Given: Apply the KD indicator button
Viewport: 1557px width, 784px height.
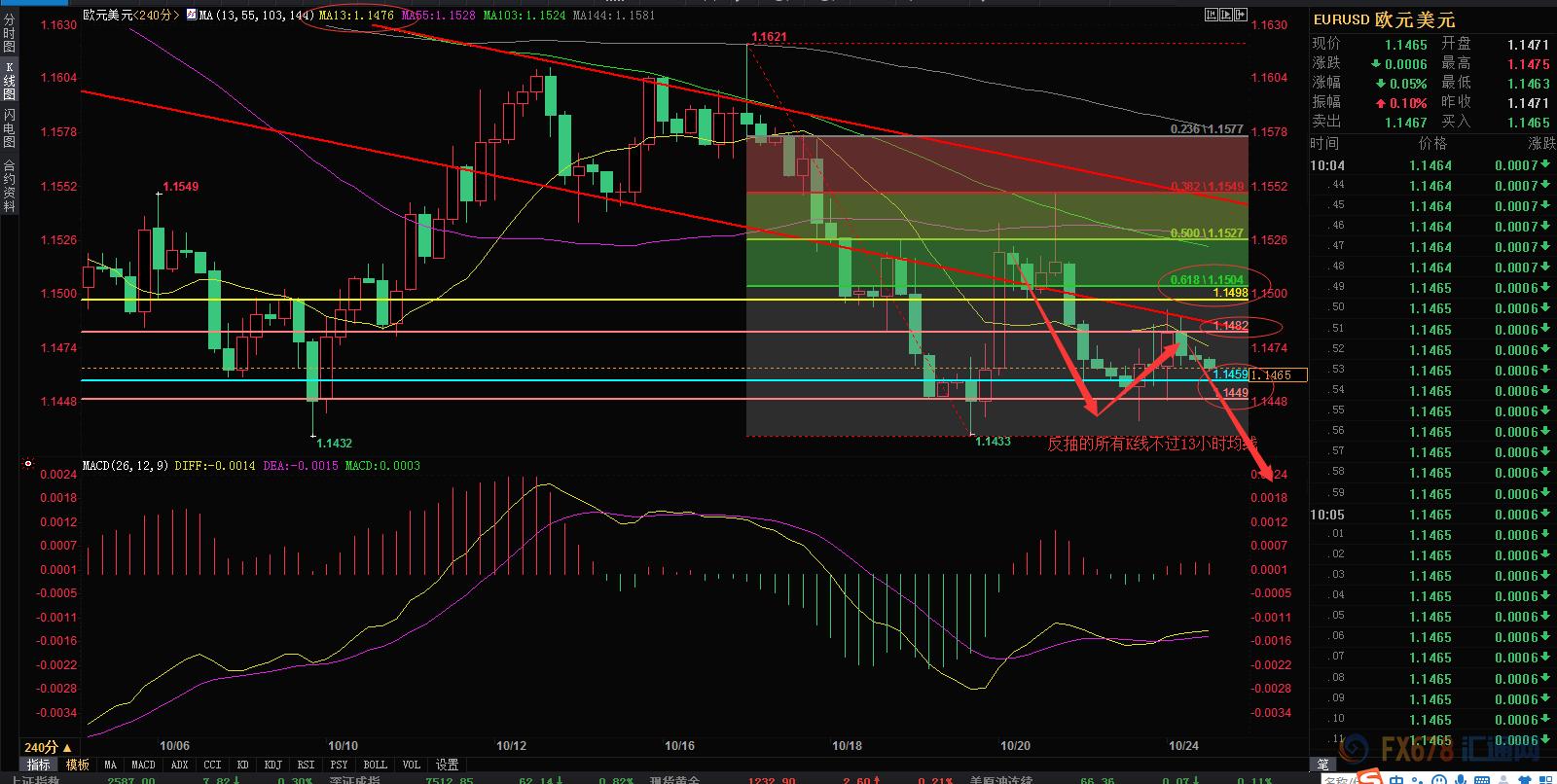Looking at the screenshot, I should (242, 766).
